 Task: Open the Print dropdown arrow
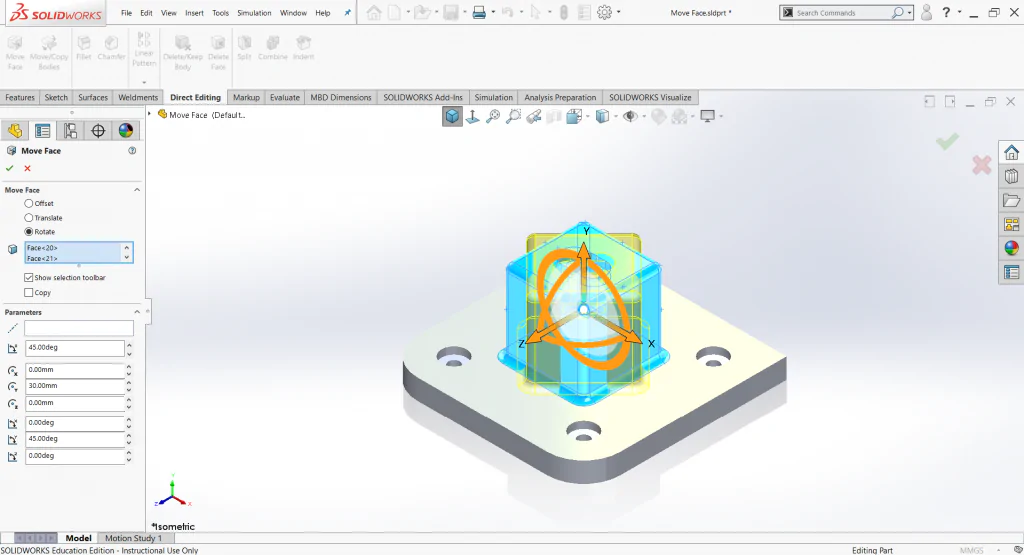[493, 12]
